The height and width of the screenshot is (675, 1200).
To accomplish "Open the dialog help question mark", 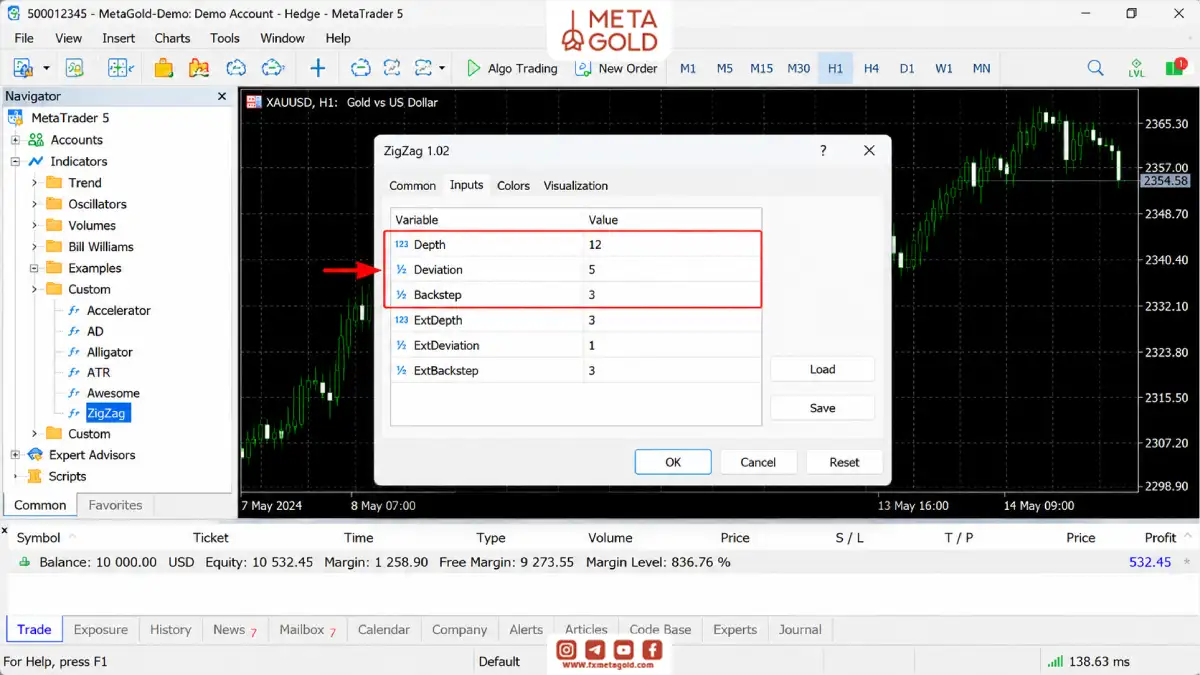I will (x=823, y=150).
